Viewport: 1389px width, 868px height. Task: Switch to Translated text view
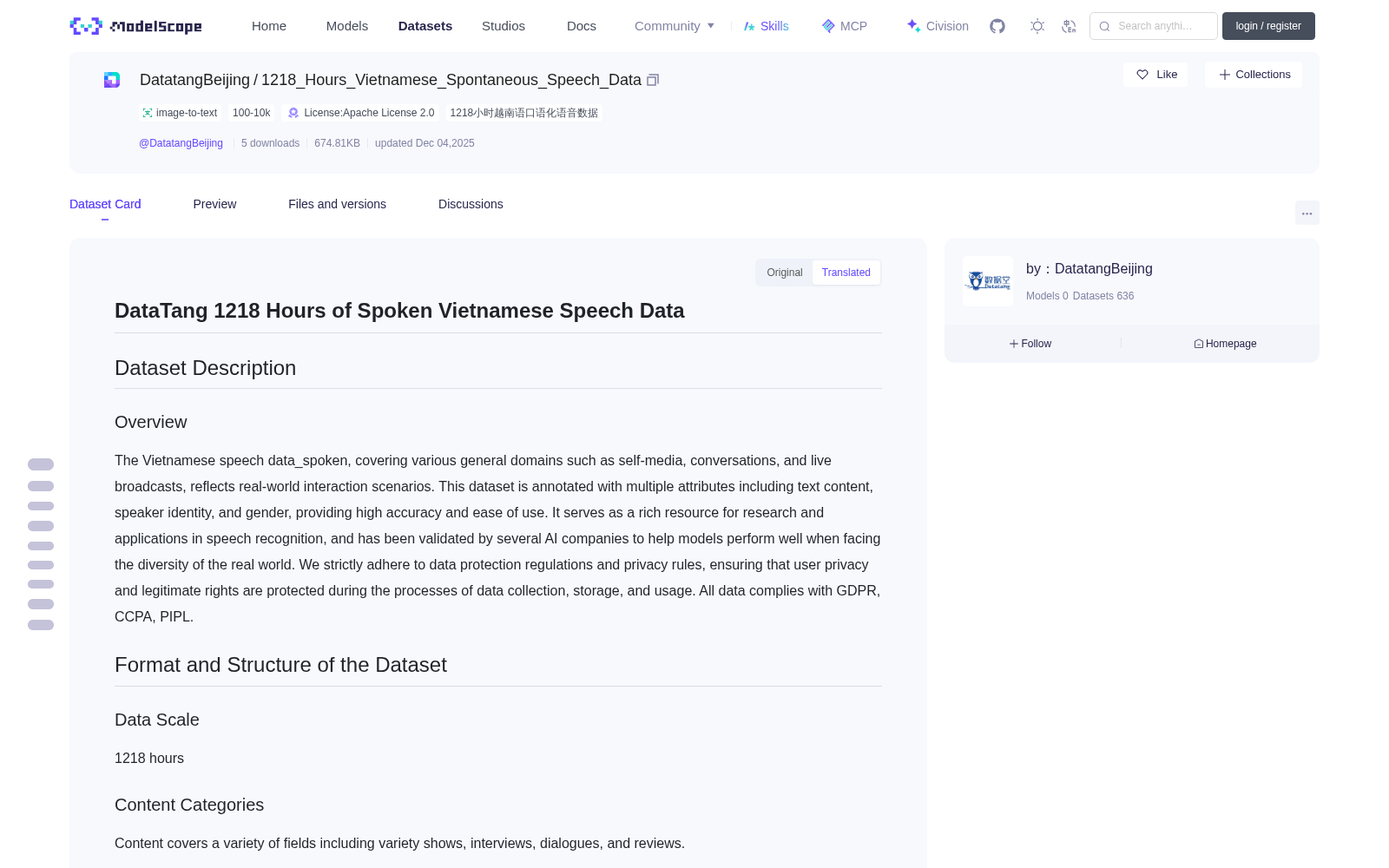coord(846,273)
